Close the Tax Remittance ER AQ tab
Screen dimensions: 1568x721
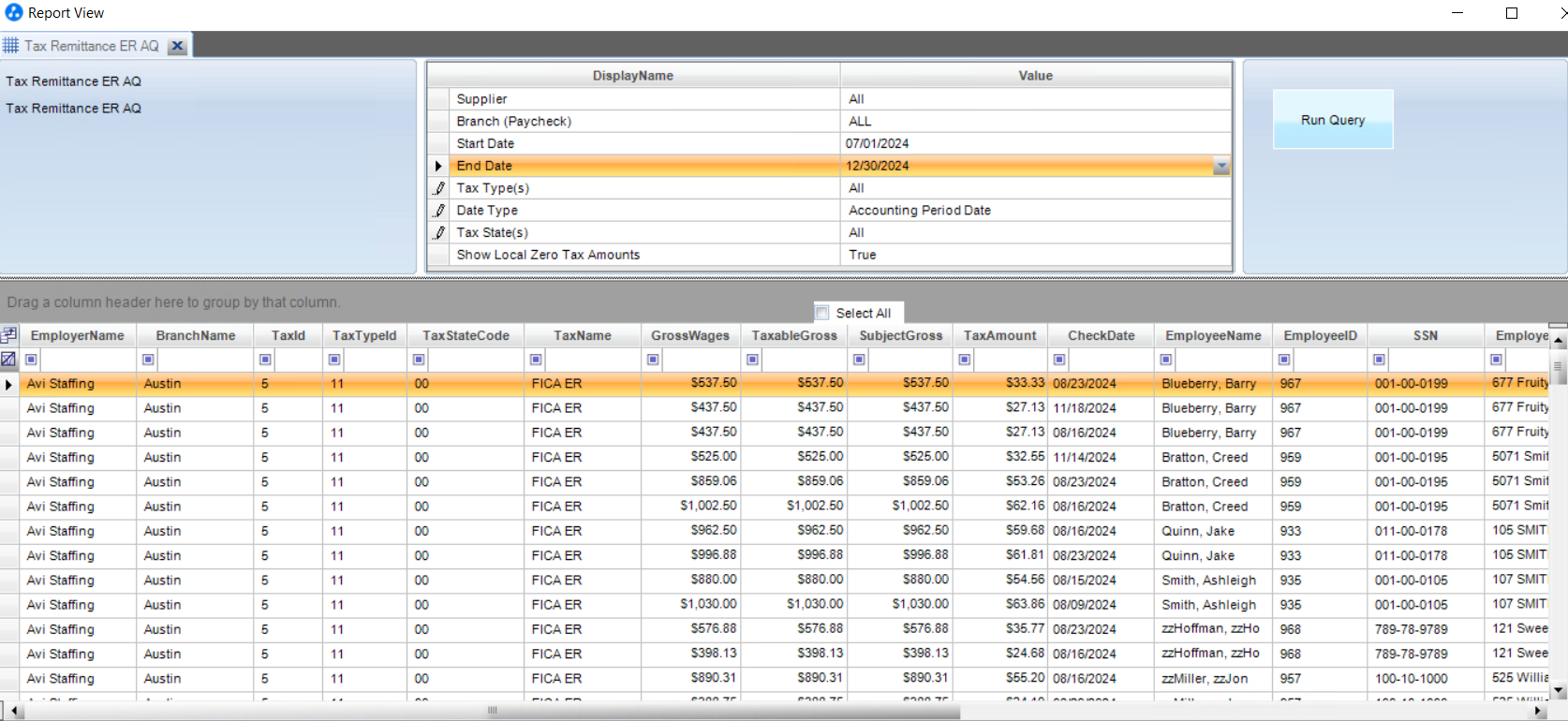(177, 46)
